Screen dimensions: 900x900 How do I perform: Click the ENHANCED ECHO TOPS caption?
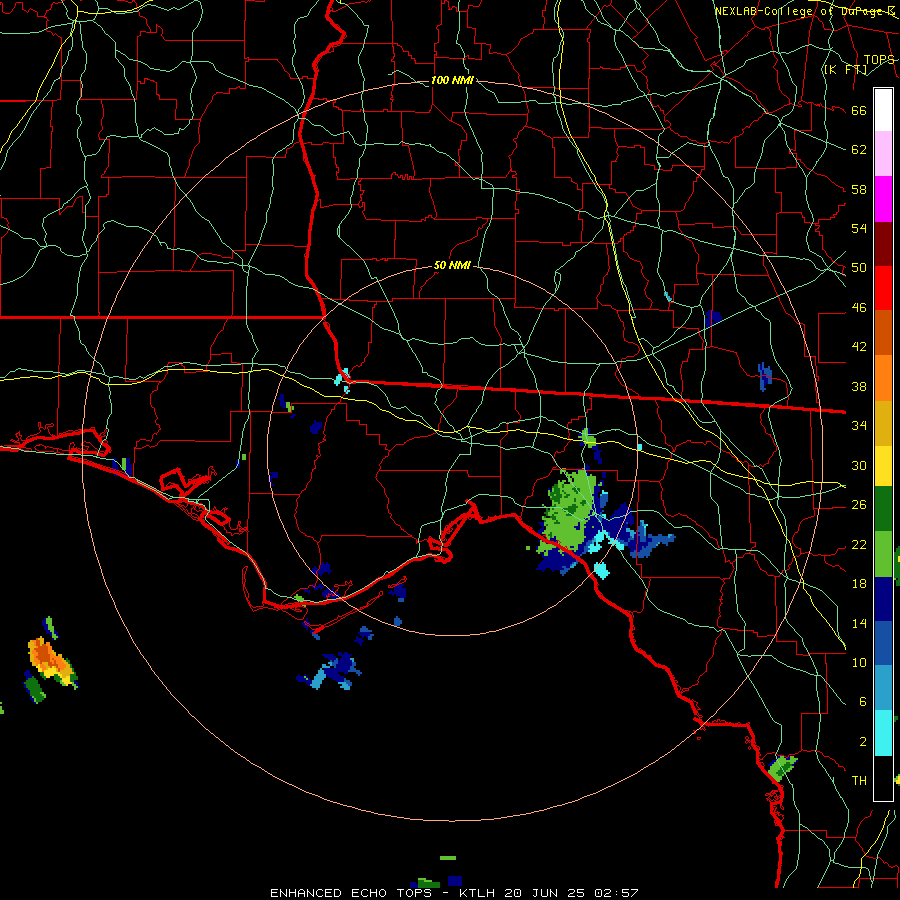351,893
